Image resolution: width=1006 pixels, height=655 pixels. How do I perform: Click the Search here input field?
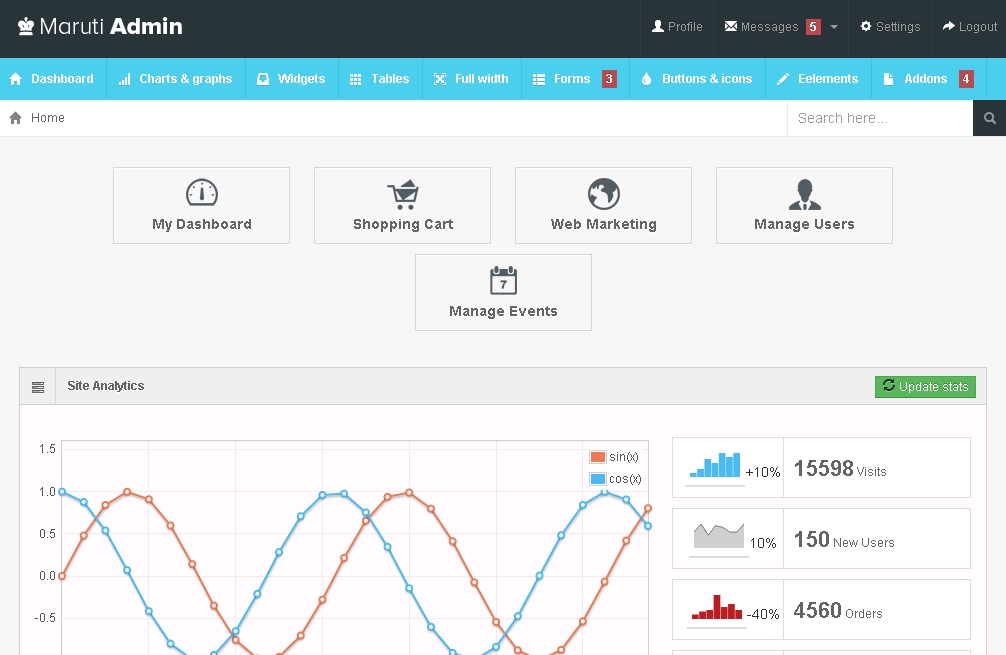pyautogui.click(x=878, y=118)
